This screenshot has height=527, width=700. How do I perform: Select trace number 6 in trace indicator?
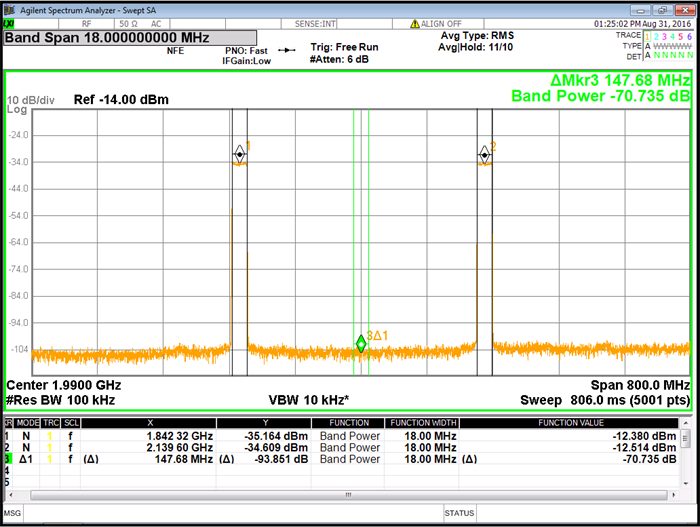click(x=689, y=35)
